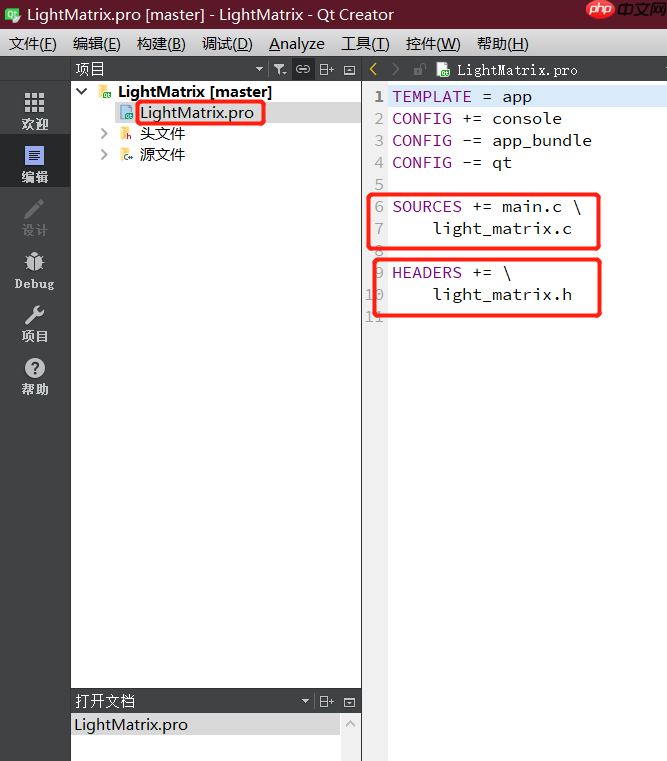Select the LightMatrix [master] project root

coord(195,91)
